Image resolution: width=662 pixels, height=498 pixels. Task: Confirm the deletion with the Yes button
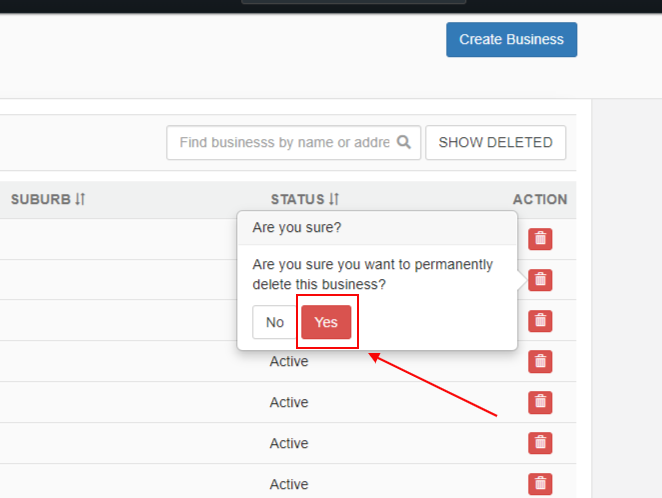pyautogui.click(x=326, y=322)
